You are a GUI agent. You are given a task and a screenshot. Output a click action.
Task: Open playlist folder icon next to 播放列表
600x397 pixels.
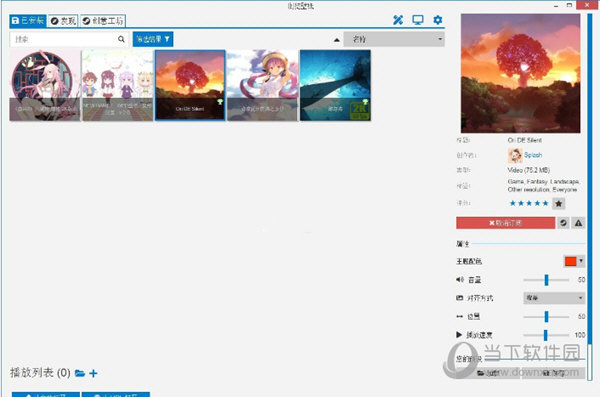point(80,373)
